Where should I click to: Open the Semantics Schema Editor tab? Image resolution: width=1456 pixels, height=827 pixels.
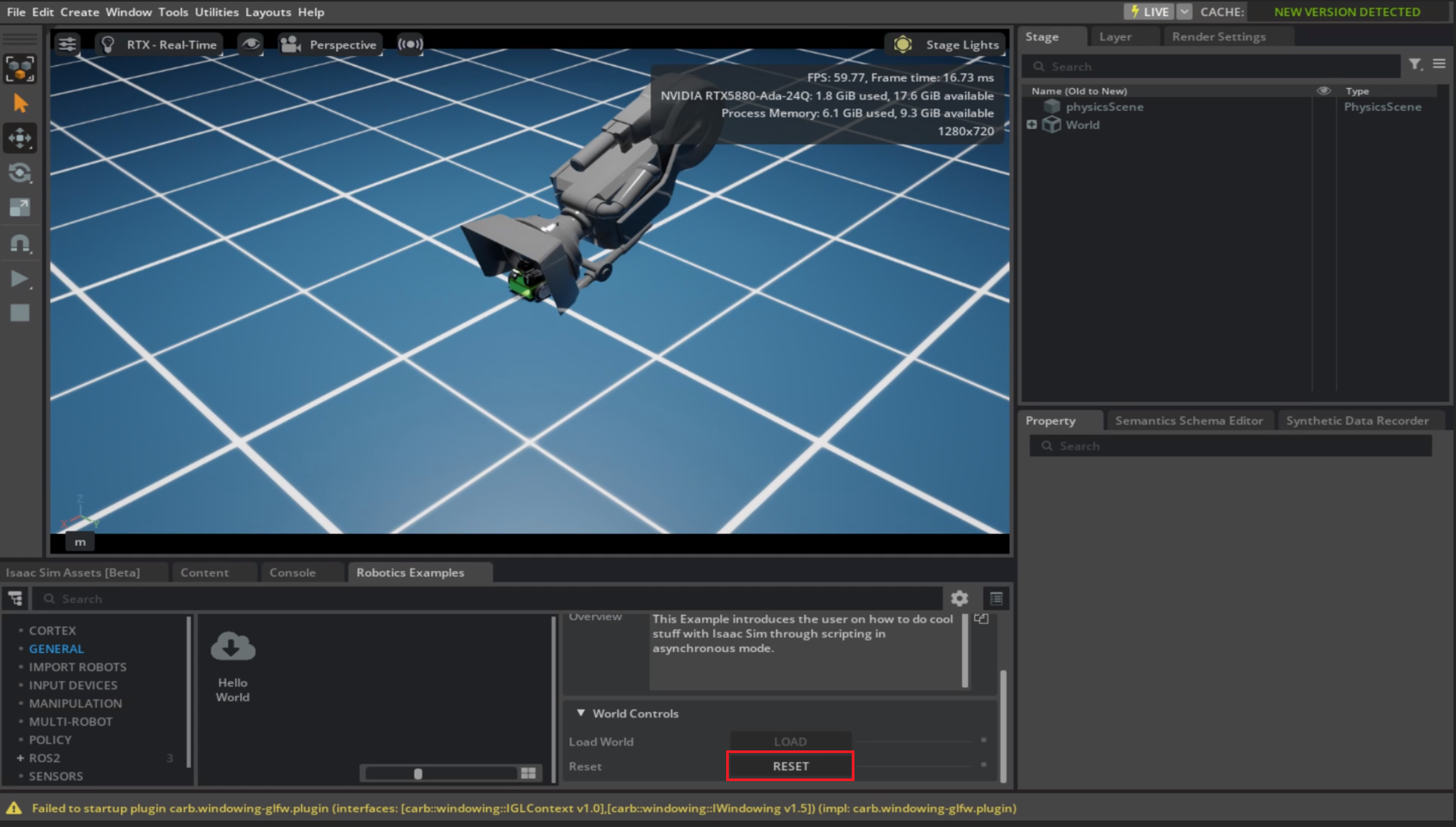point(1188,421)
